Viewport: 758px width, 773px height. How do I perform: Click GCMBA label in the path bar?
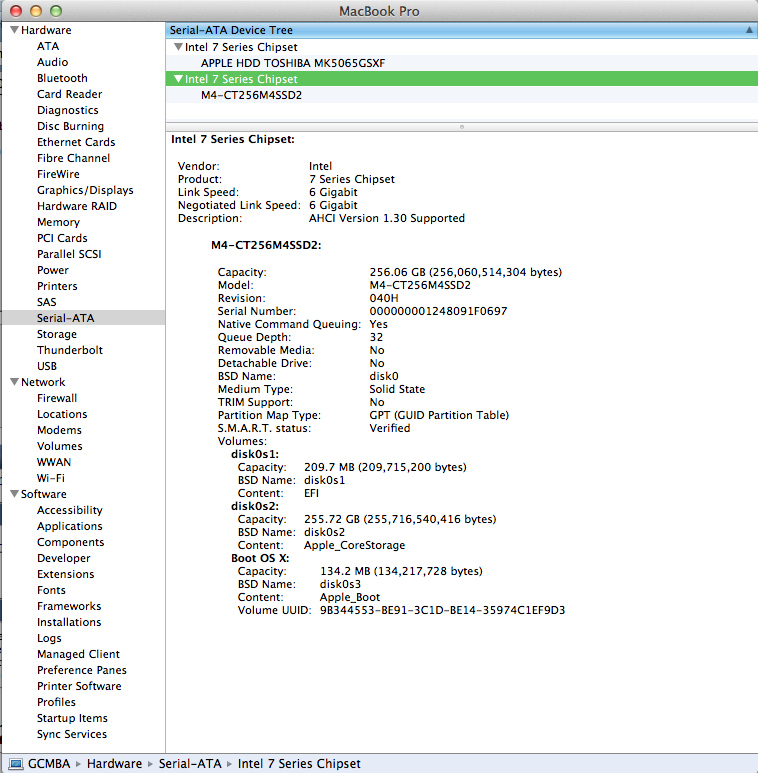49,764
